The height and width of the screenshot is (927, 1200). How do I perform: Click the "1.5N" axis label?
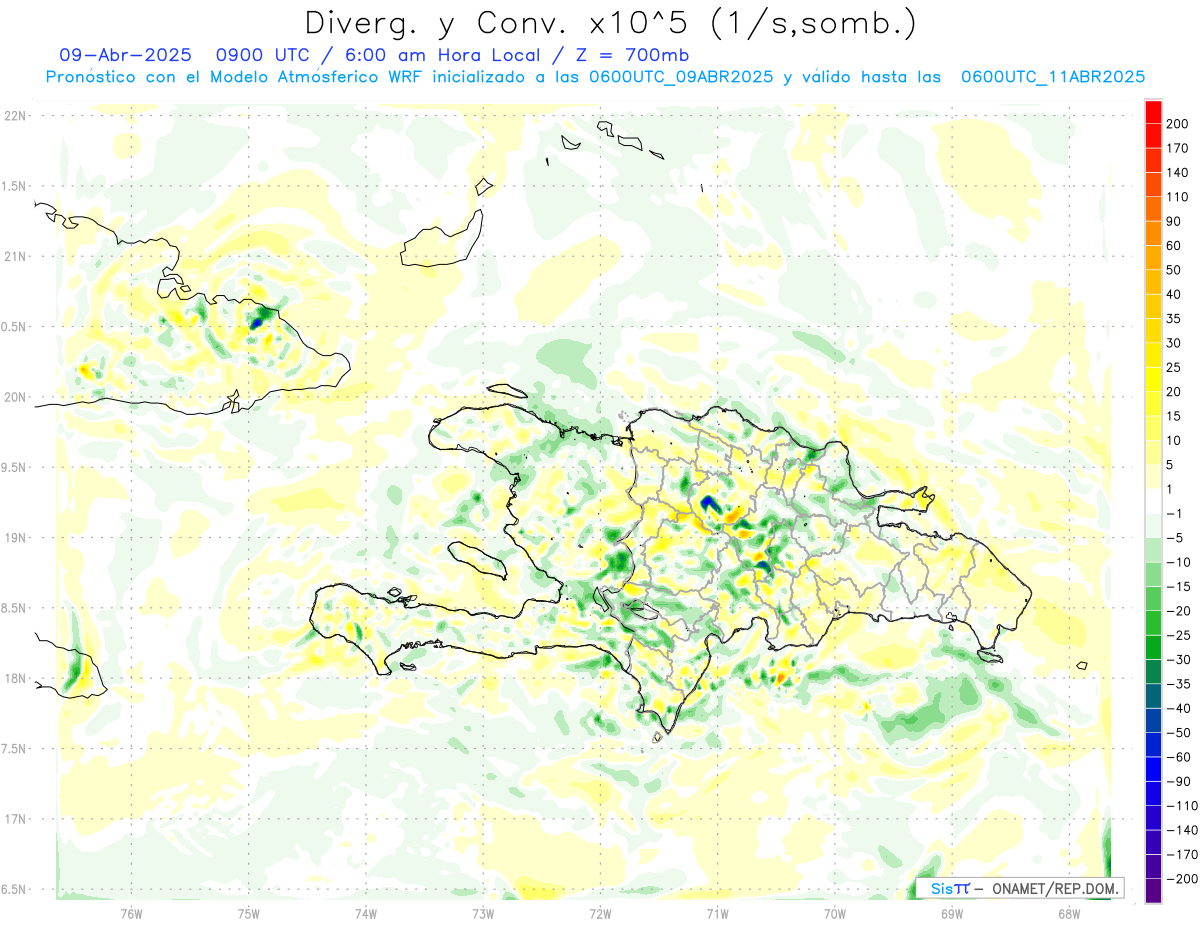click(15, 186)
